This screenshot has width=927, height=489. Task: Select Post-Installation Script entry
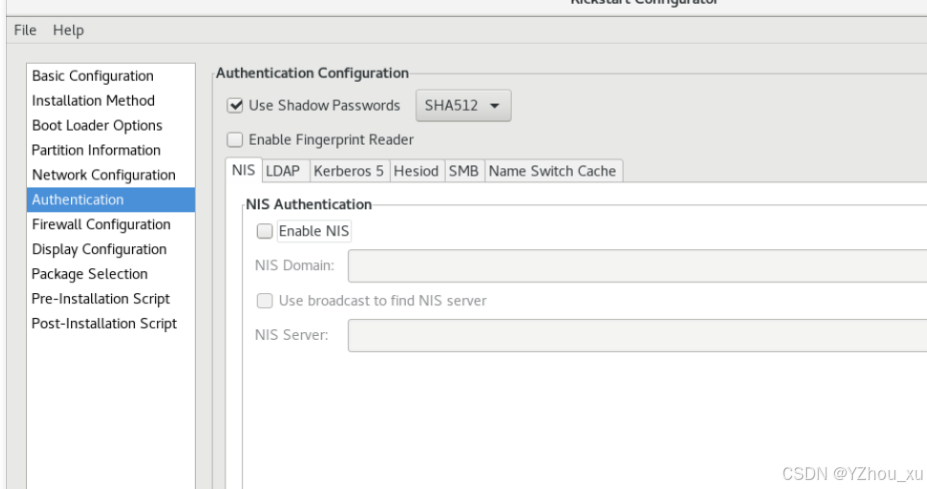[104, 324]
